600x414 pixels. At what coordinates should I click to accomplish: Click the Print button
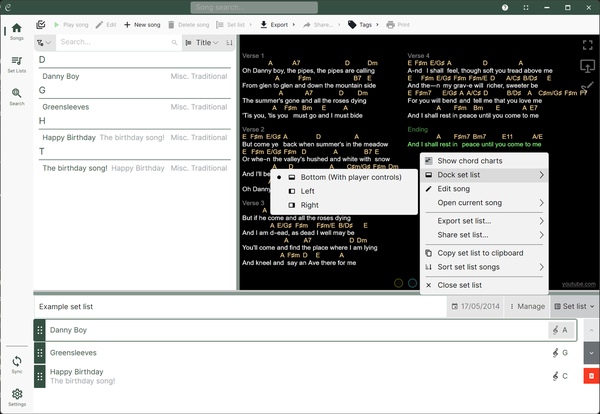pos(398,25)
